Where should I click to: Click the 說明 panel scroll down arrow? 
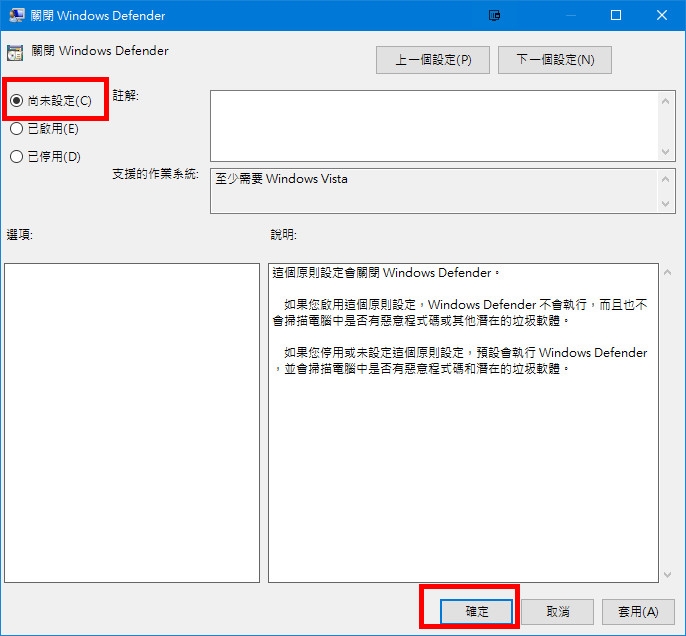pyautogui.click(x=667, y=574)
